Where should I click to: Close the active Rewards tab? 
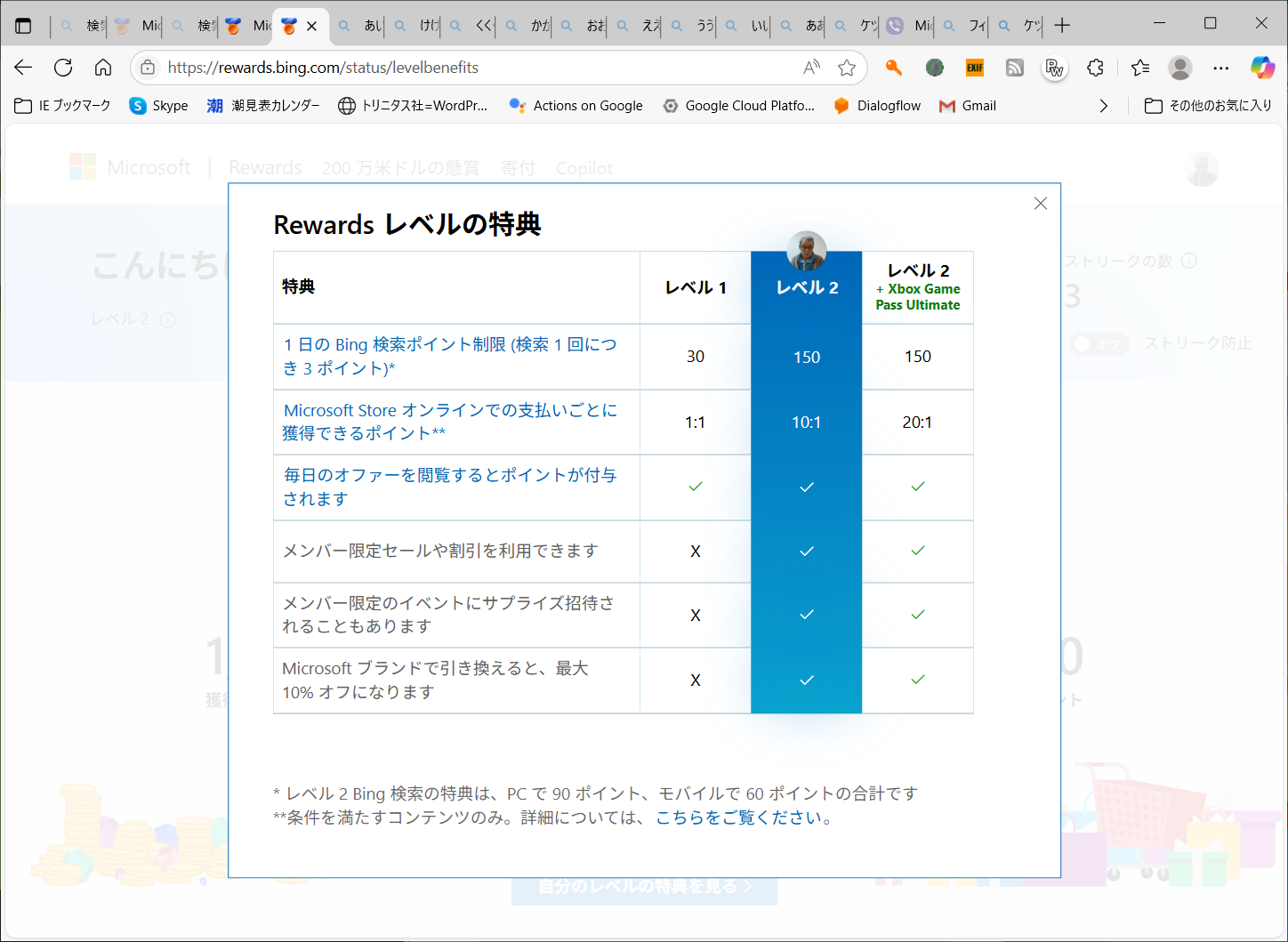(311, 27)
